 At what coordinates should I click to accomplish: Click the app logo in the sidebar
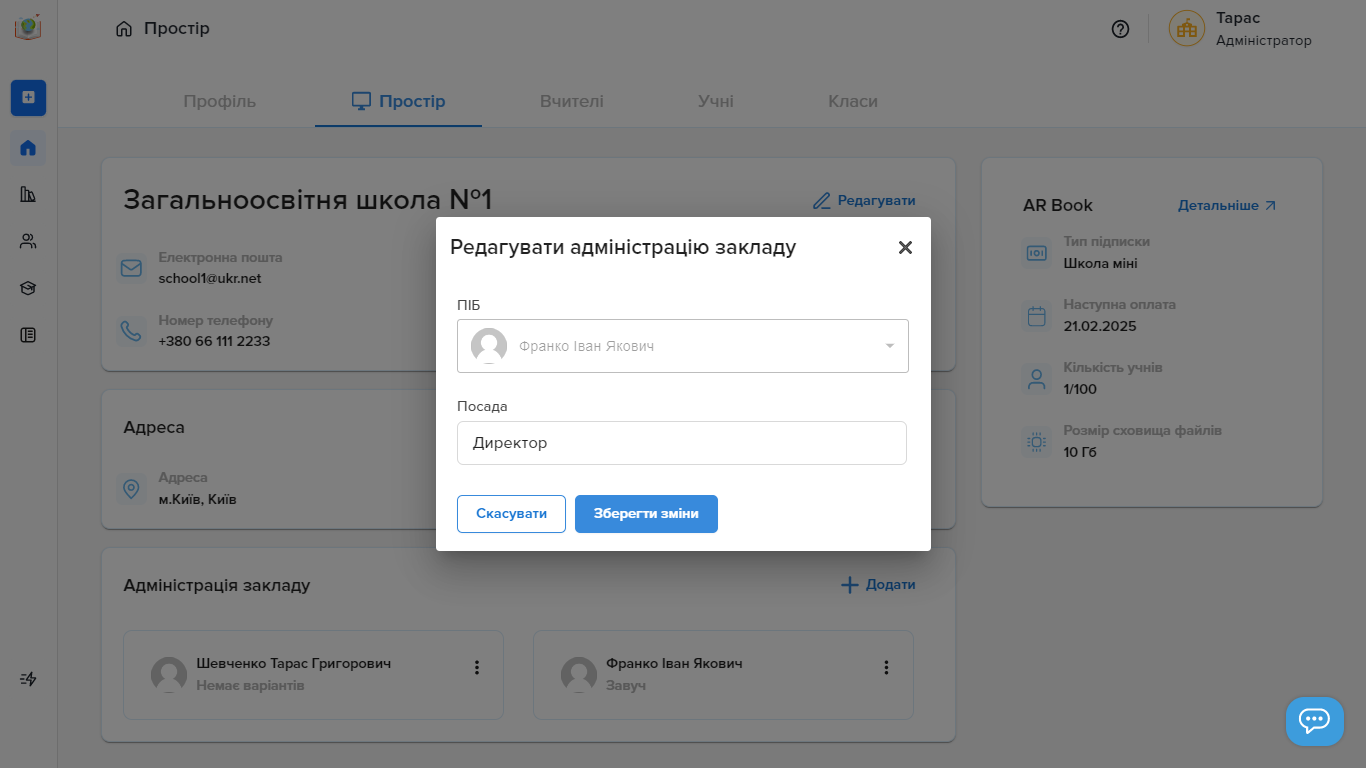pos(28,28)
